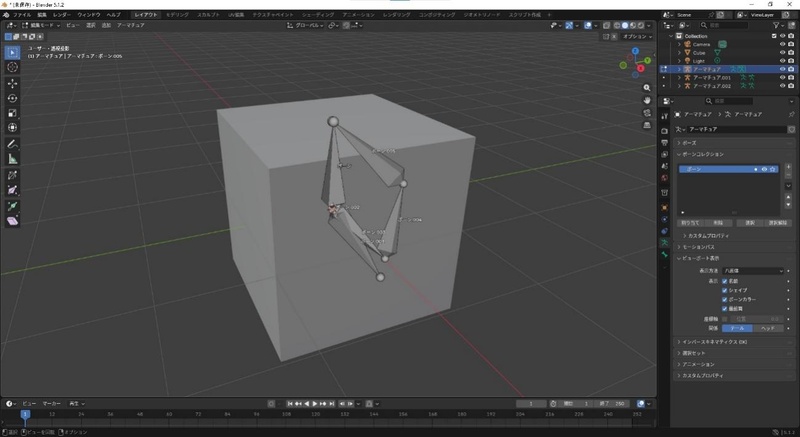Switch to the スカルプト workspace tab
800x437 pixels.
coord(208,15)
